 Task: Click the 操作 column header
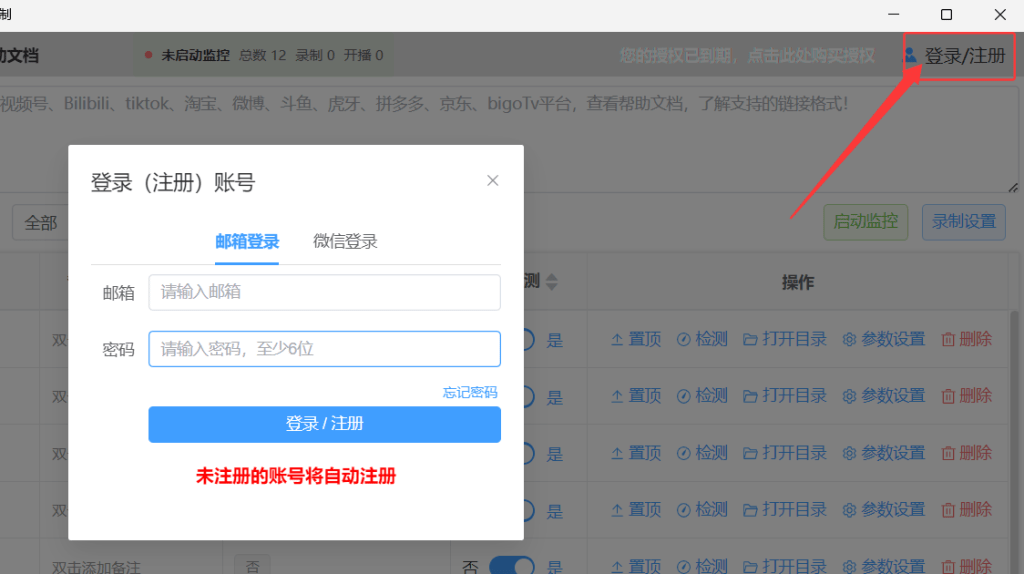point(798,282)
